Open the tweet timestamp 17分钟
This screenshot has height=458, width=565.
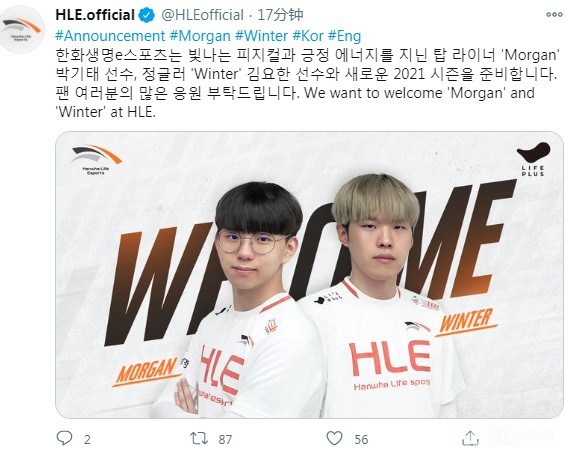tap(280, 15)
